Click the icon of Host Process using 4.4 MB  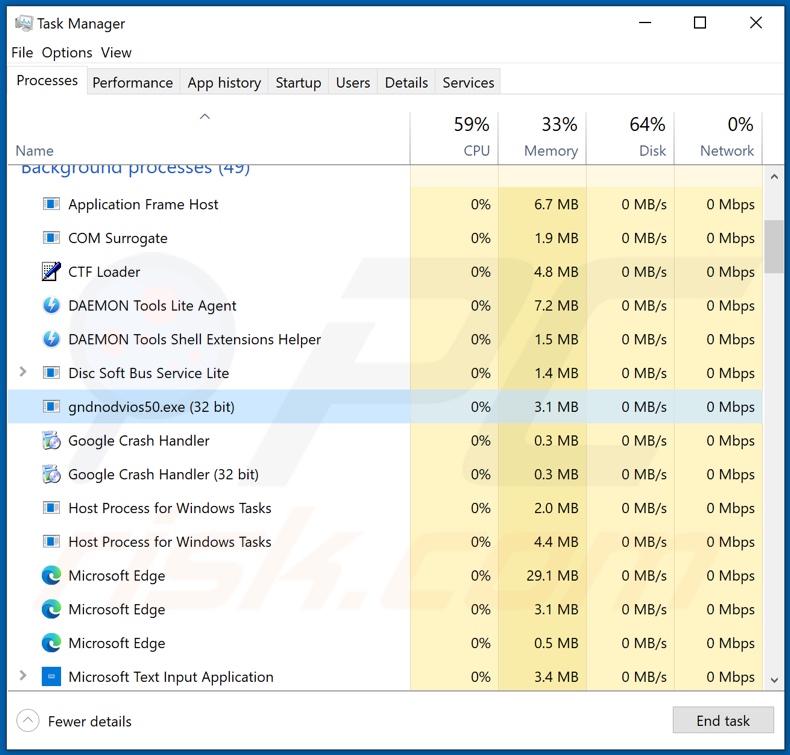(x=51, y=542)
